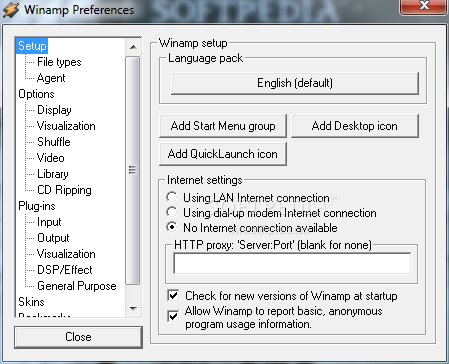Viewport: 449px width, 364px height.
Task: Open Input plug-ins page
Action: [49, 222]
